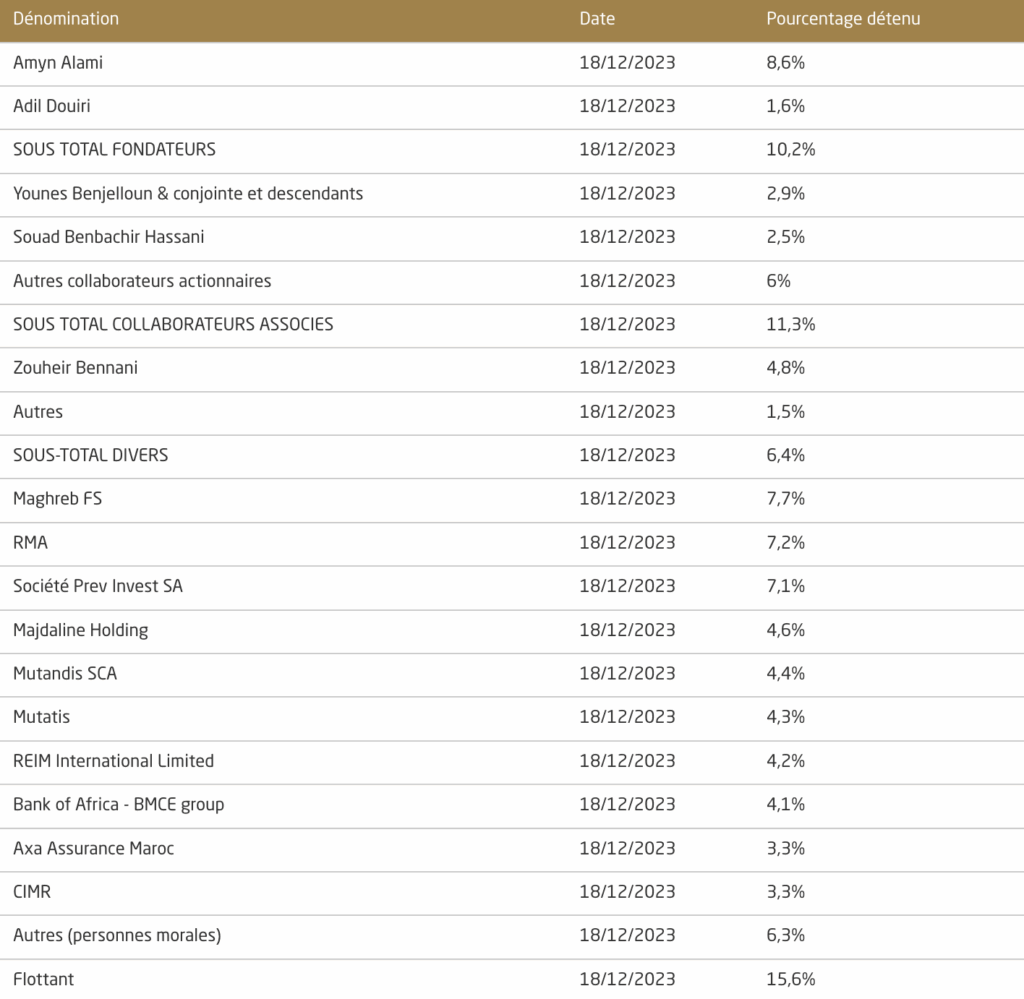Select the Société Prev Invest SA row
The image size is (1024, 999).
[98, 586]
